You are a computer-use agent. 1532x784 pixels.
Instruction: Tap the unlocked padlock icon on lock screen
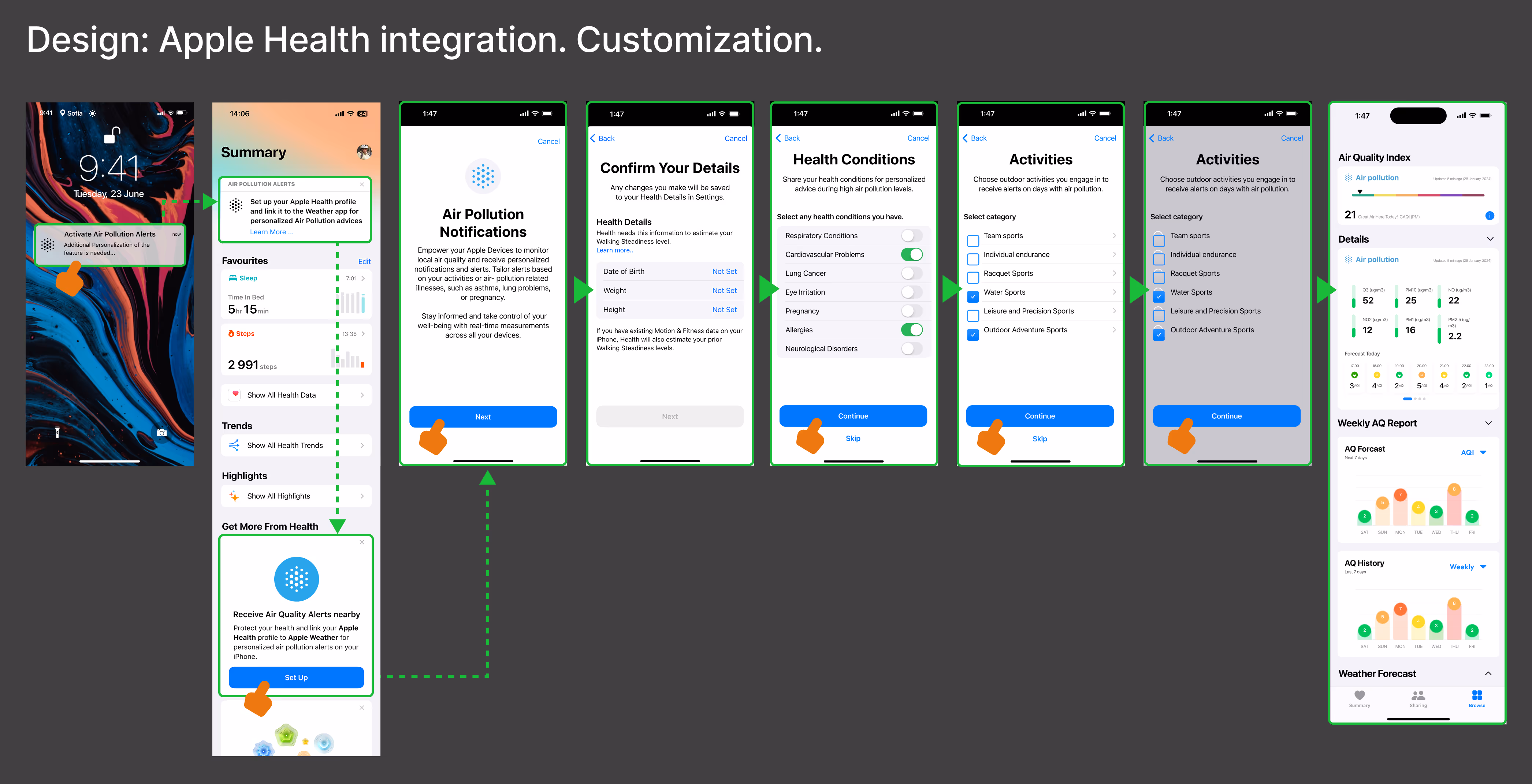[x=112, y=135]
